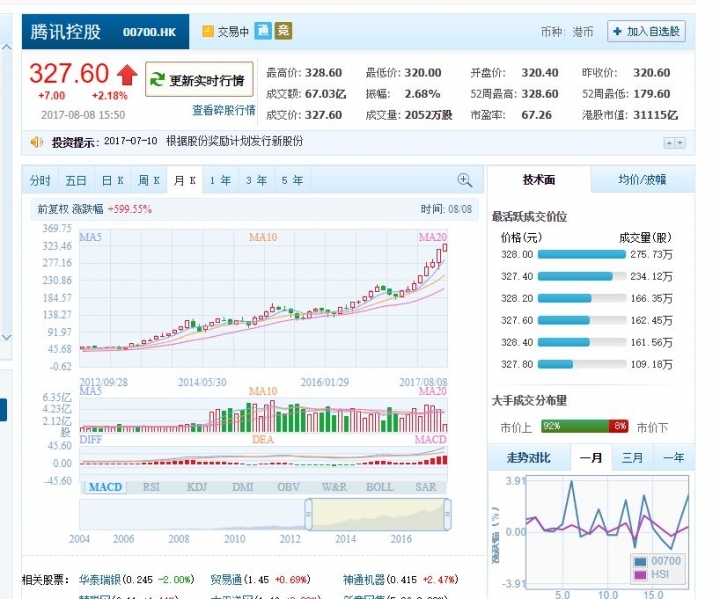Click the yellow trading status icon
Screen dimensions: 720x599
click(208, 31)
